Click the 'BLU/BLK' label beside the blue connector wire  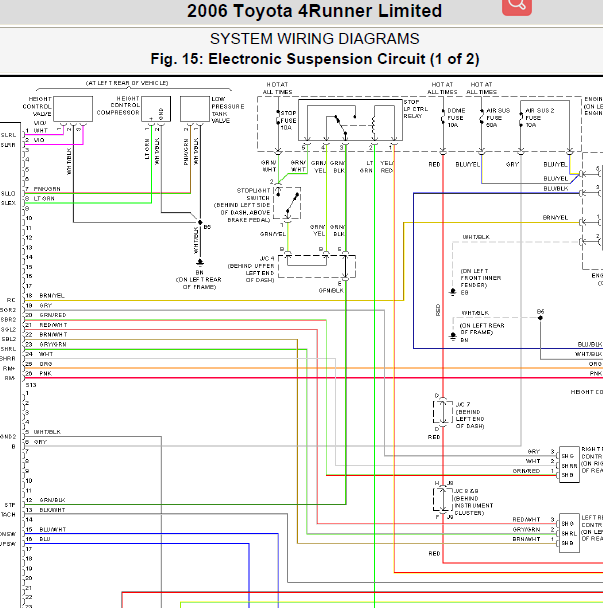click(556, 188)
